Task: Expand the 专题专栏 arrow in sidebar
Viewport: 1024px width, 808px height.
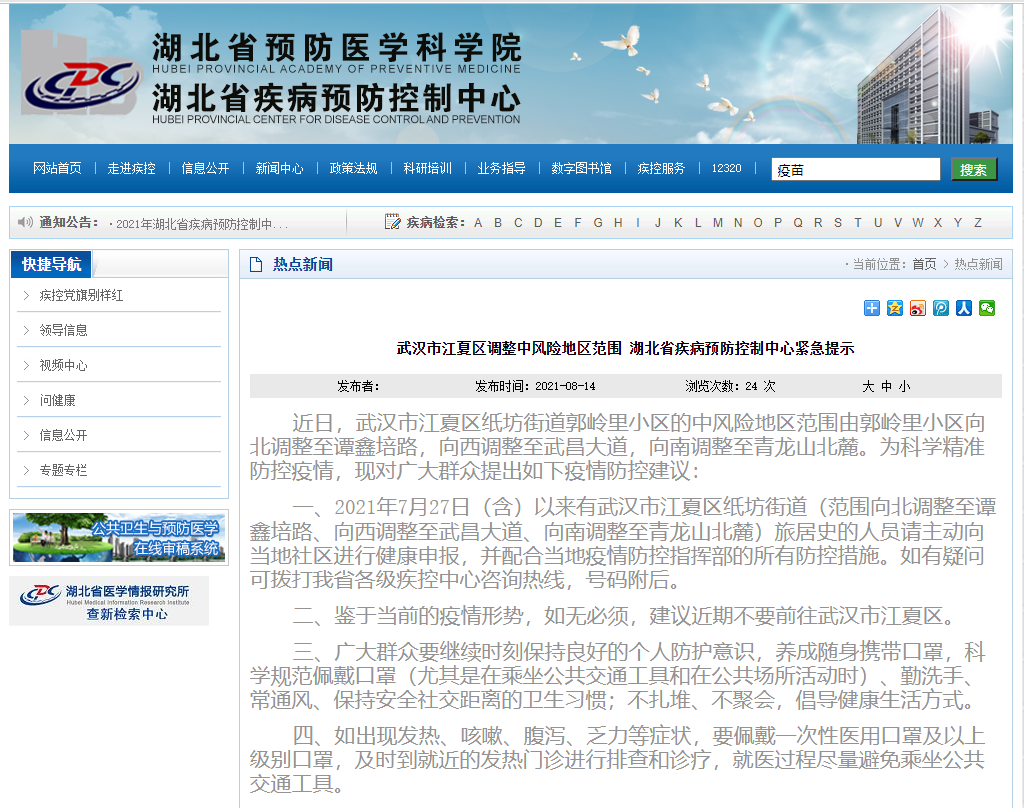Action: [x=26, y=470]
